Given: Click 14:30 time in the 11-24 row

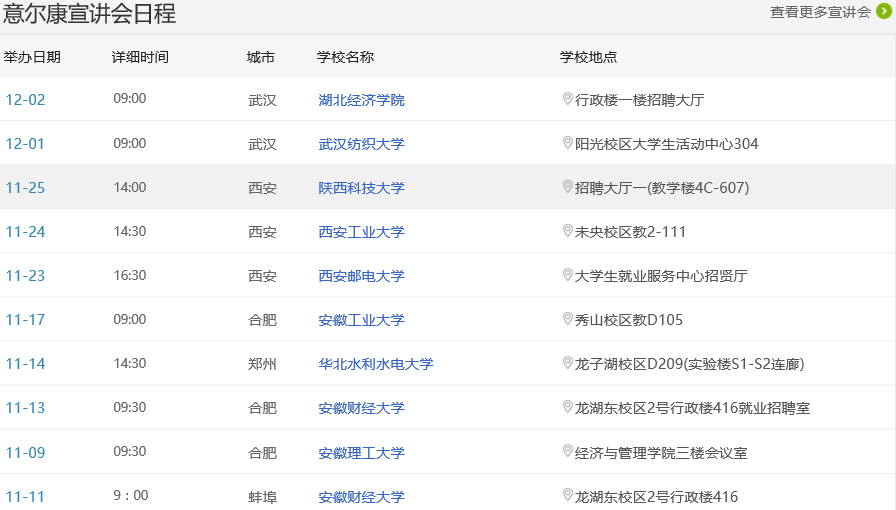Looking at the screenshot, I should click(x=130, y=232).
